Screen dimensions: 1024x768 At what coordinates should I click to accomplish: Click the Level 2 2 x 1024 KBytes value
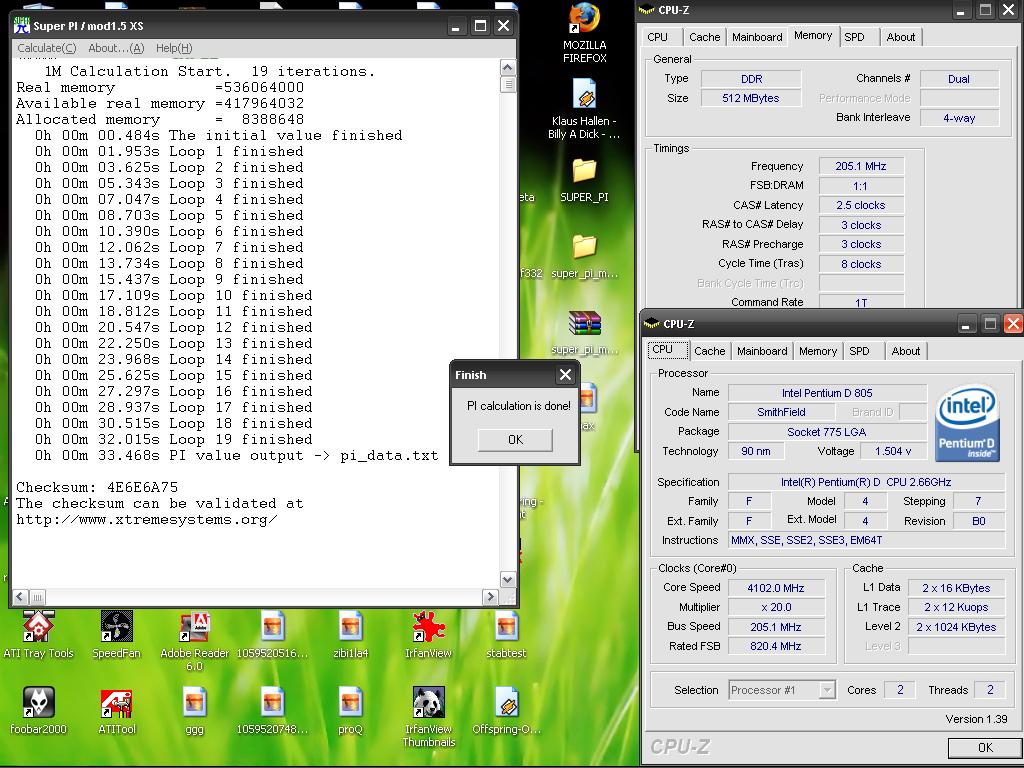pyautogui.click(x=956, y=627)
